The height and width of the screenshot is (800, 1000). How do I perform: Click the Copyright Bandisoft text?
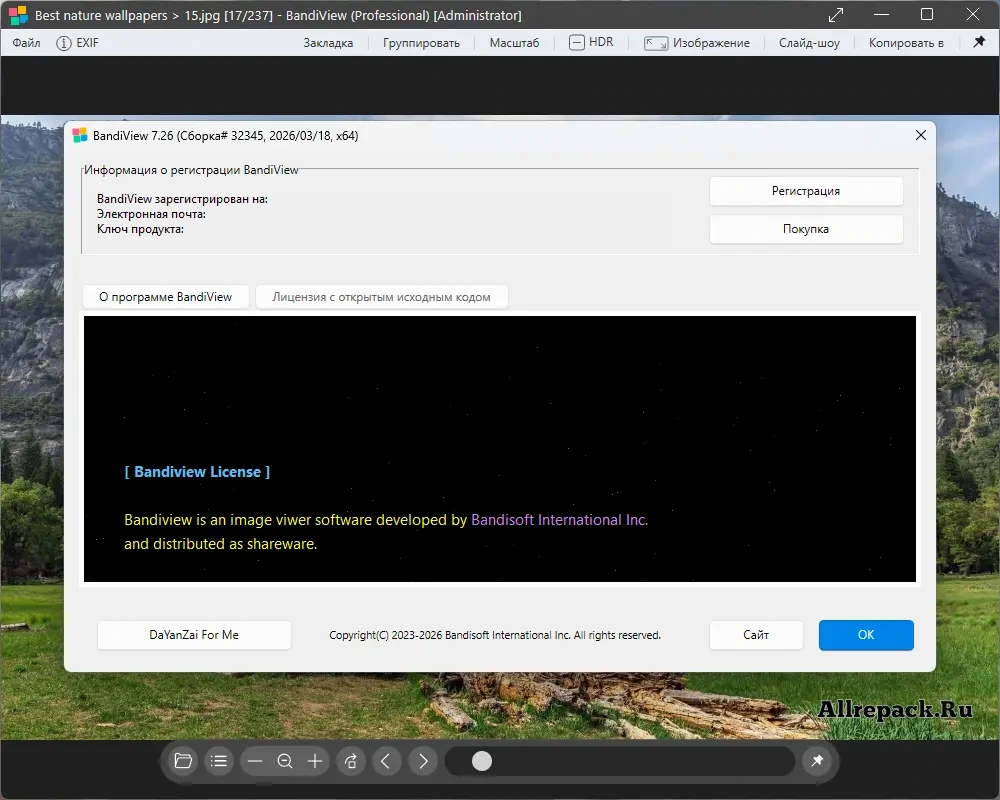(x=495, y=635)
